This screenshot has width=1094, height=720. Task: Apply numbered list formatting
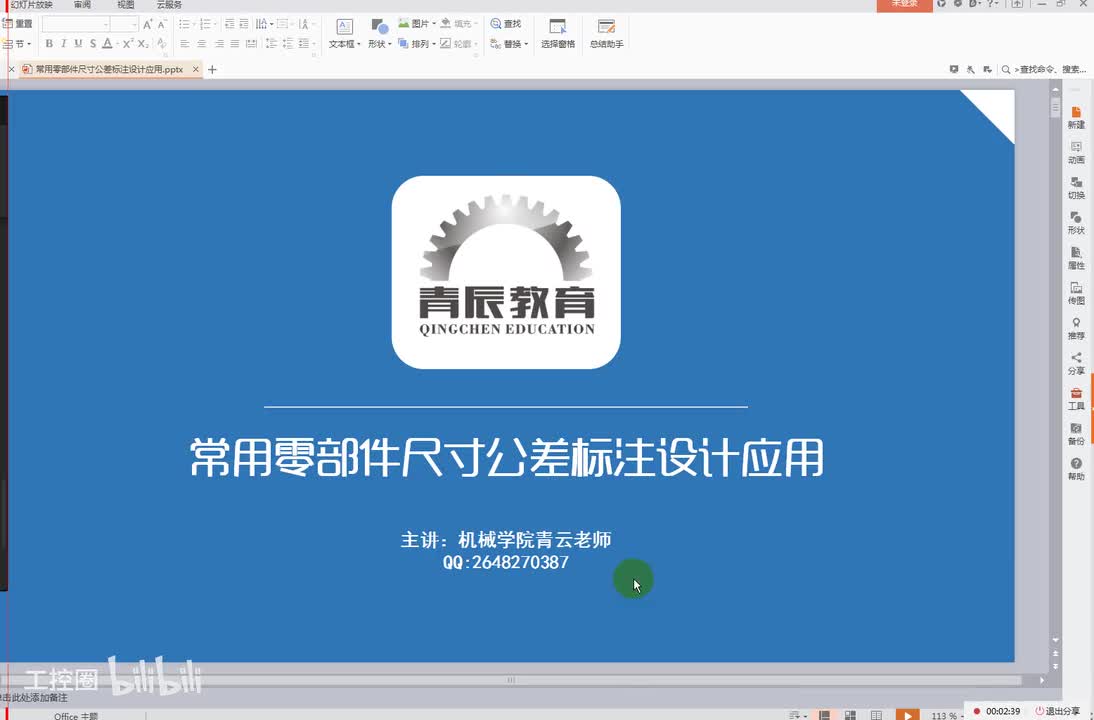pos(206,24)
